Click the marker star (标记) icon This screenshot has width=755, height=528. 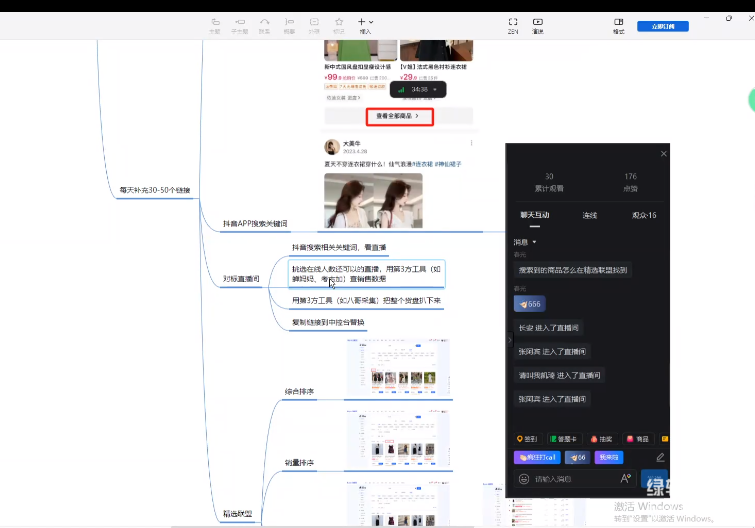tap(339, 22)
